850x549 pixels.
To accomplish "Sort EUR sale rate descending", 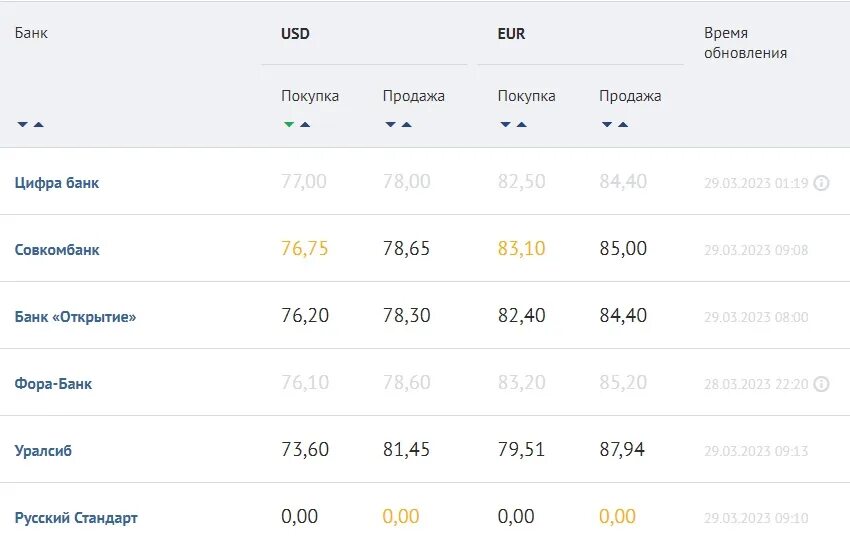I will pyautogui.click(x=607, y=125).
